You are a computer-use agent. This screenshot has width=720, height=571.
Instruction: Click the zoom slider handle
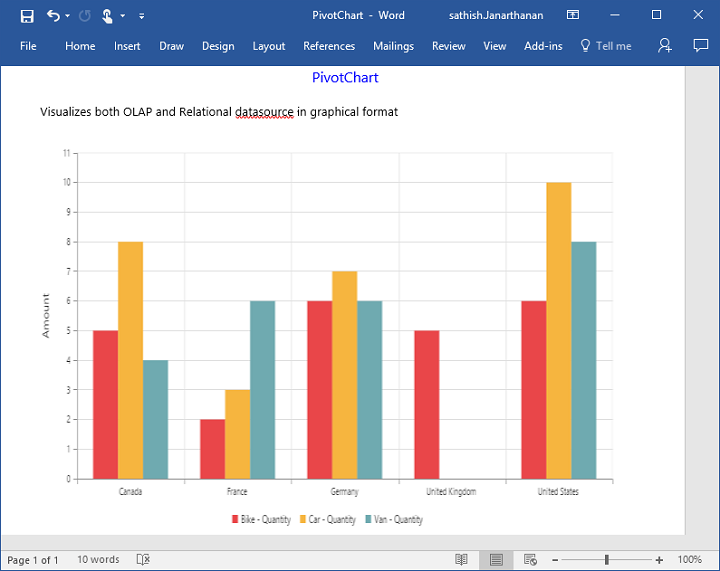click(606, 560)
